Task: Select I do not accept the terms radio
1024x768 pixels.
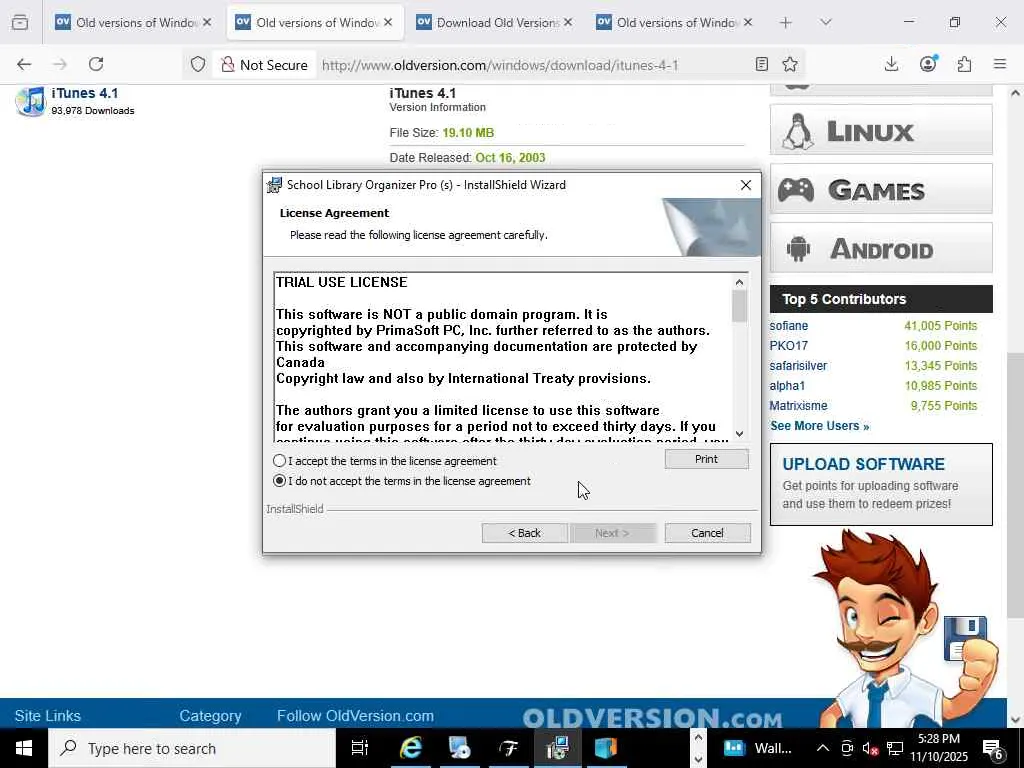Action: pyautogui.click(x=280, y=481)
